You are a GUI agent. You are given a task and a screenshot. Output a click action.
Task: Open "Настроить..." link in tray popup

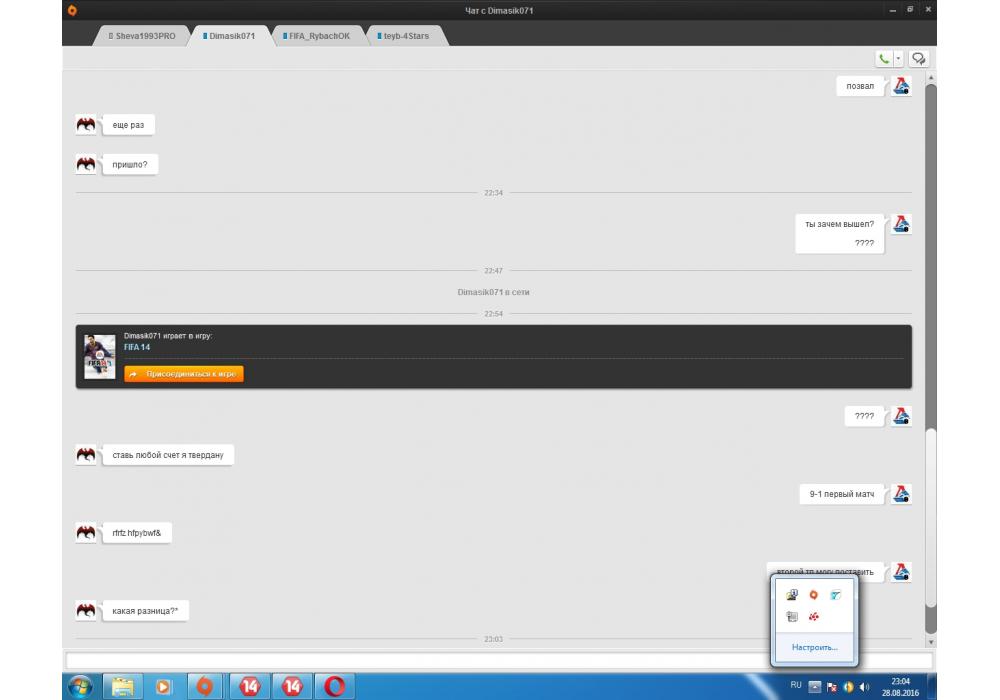coord(814,648)
